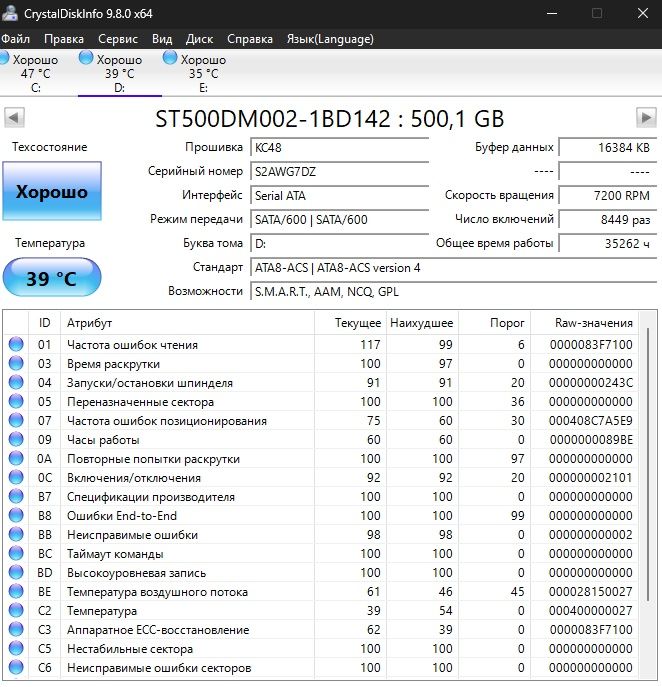The width and height of the screenshot is (662, 687).
Task: Select drive E: at 35 °C
Action: click(203, 73)
